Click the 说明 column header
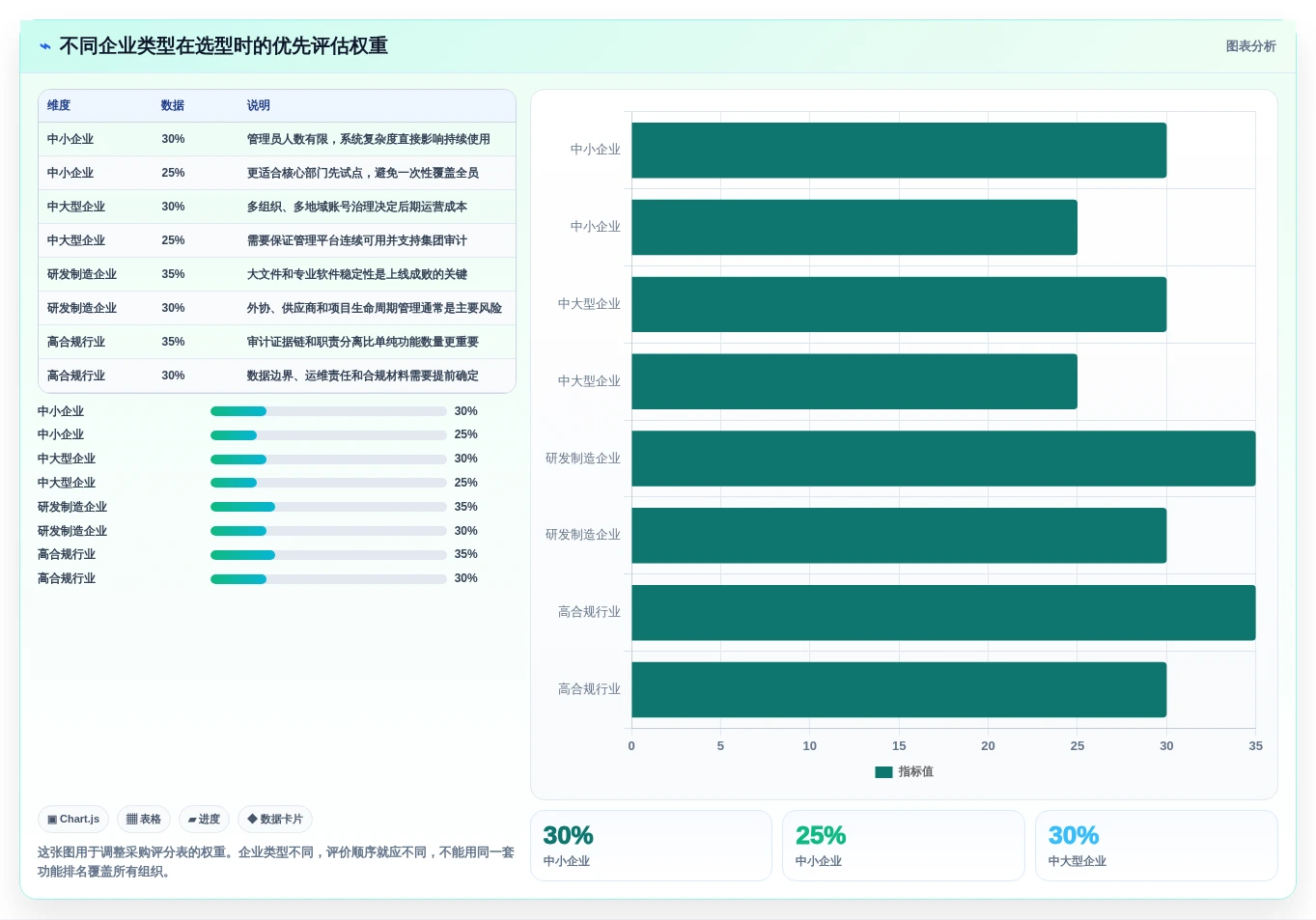The width and height of the screenshot is (1316, 920). point(258,105)
